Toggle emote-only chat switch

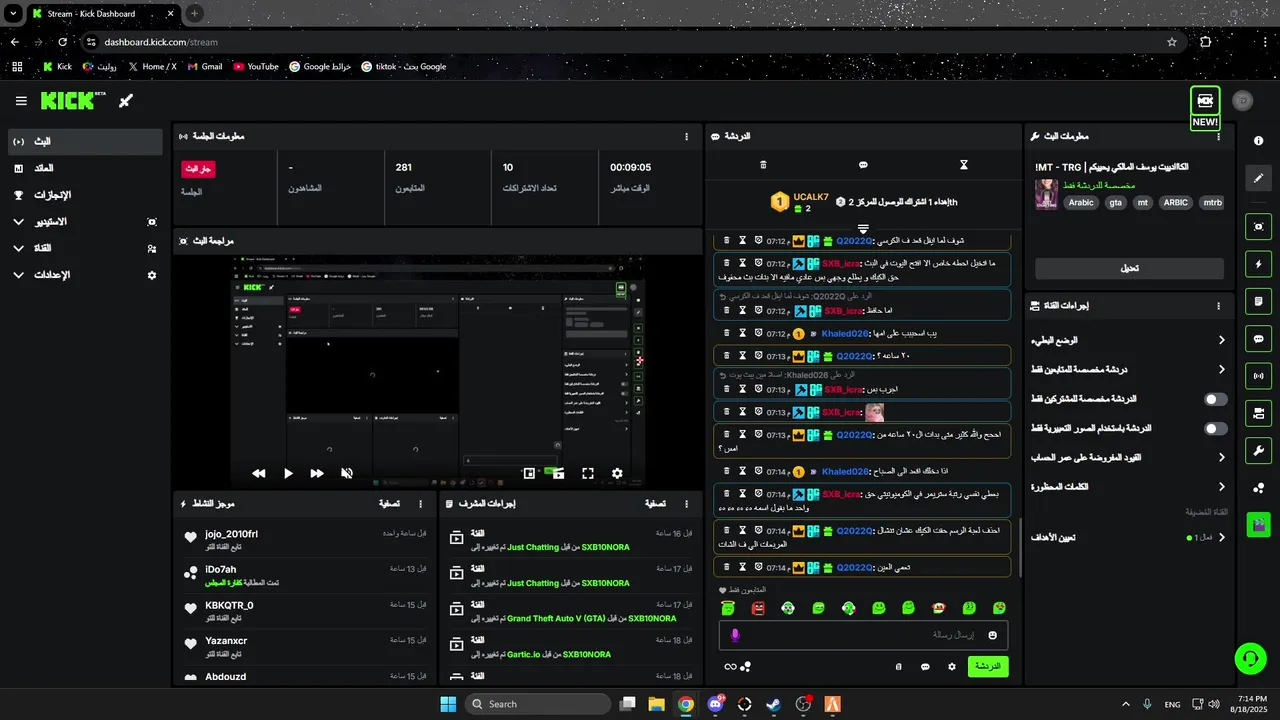tap(1215, 428)
